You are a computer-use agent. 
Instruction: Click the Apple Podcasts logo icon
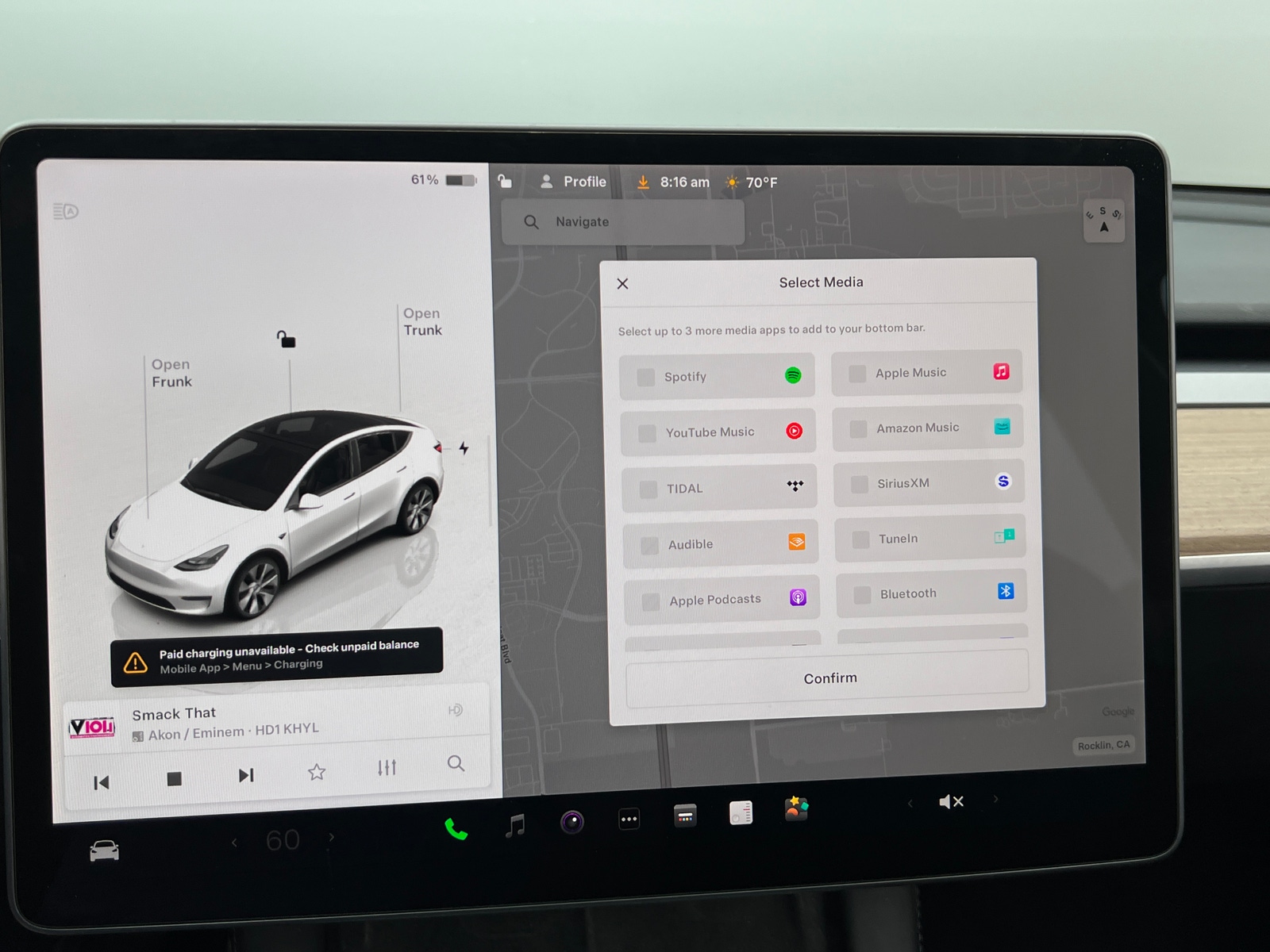799,597
